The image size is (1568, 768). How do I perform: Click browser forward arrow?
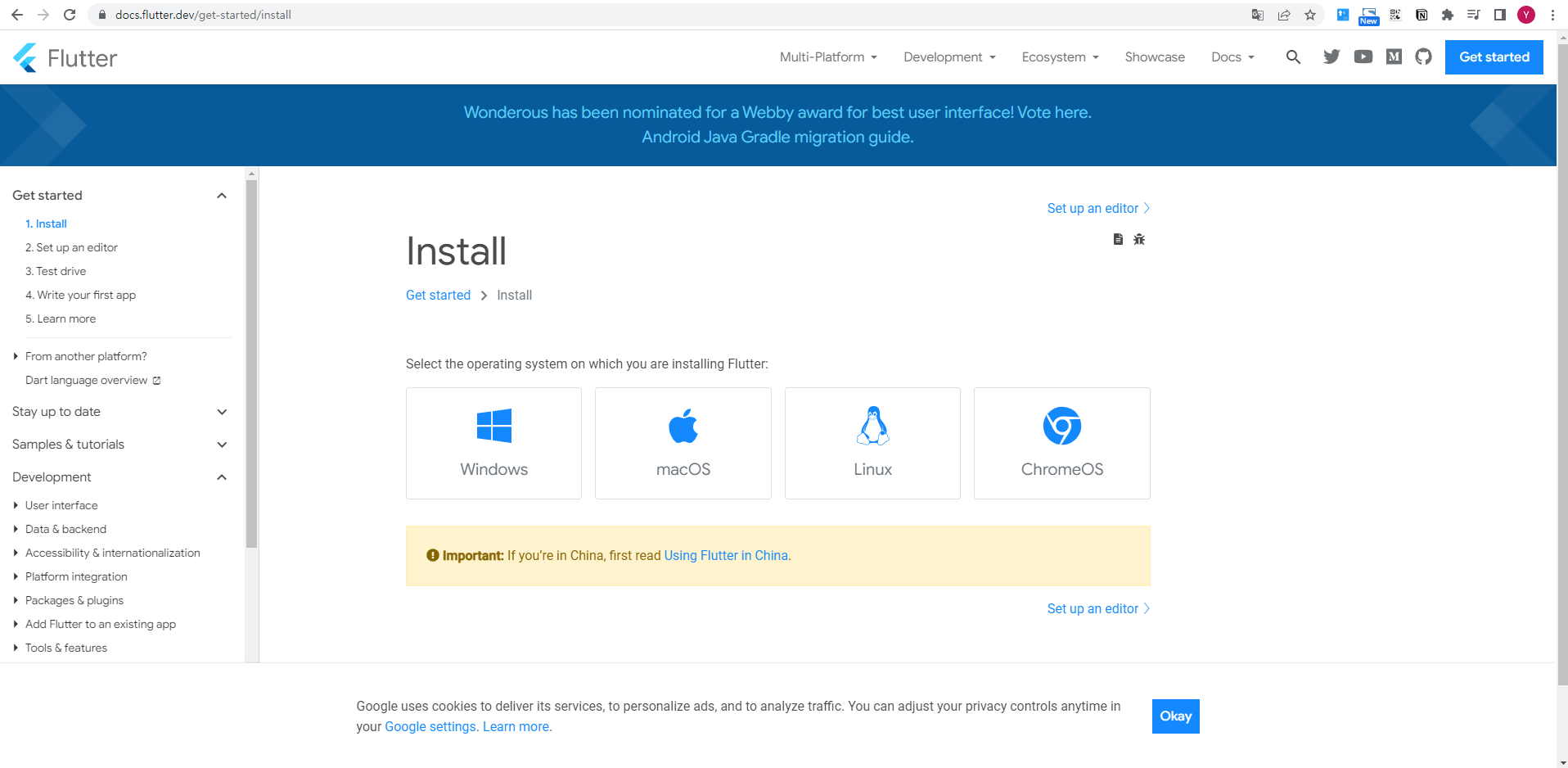click(x=43, y=15)
